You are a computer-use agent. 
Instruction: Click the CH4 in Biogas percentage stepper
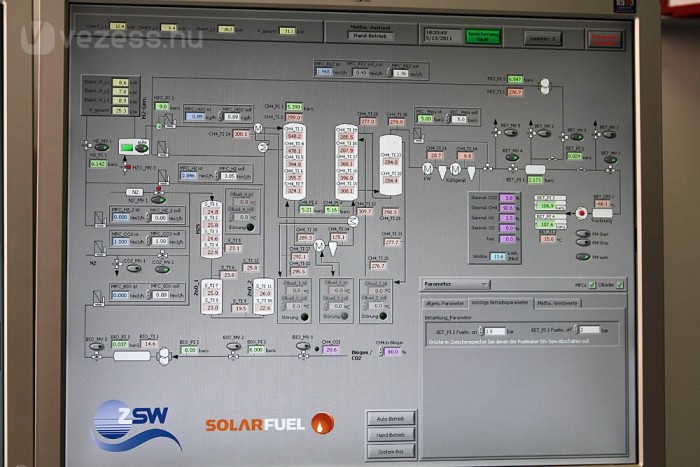pyautogui.click(x=380, y=352)
